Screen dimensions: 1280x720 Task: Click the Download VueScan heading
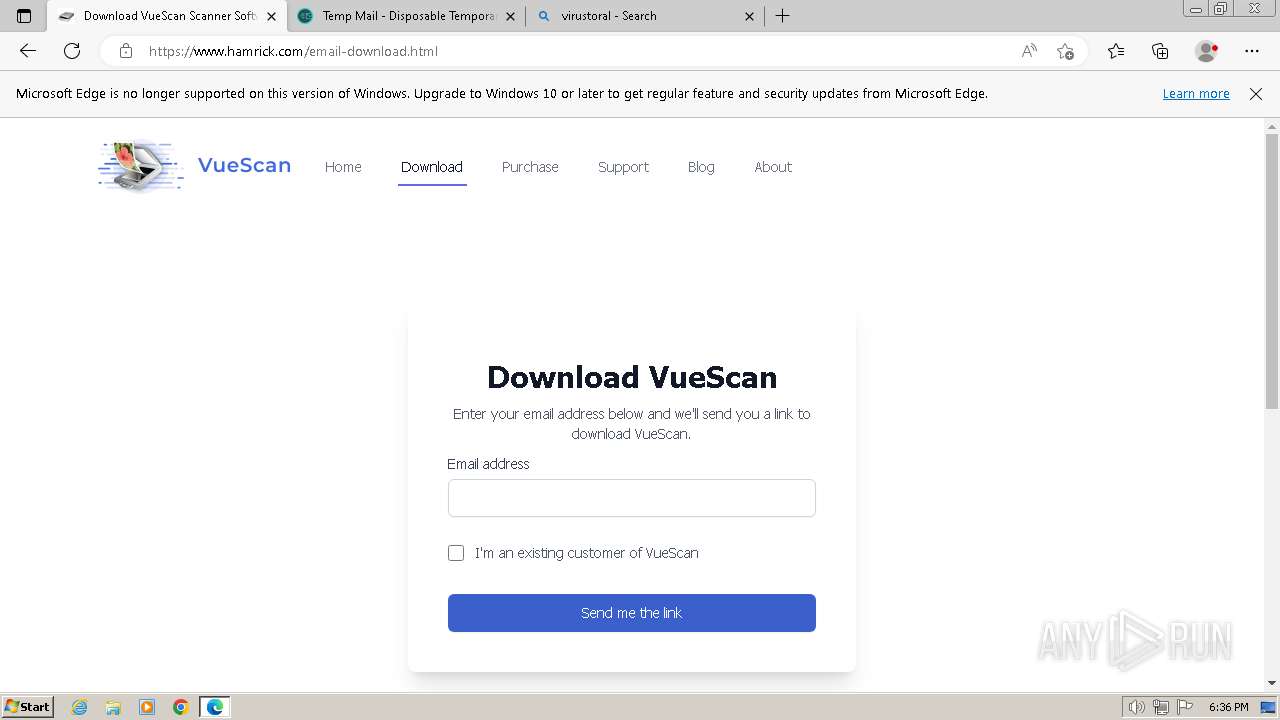coord(632,377)
